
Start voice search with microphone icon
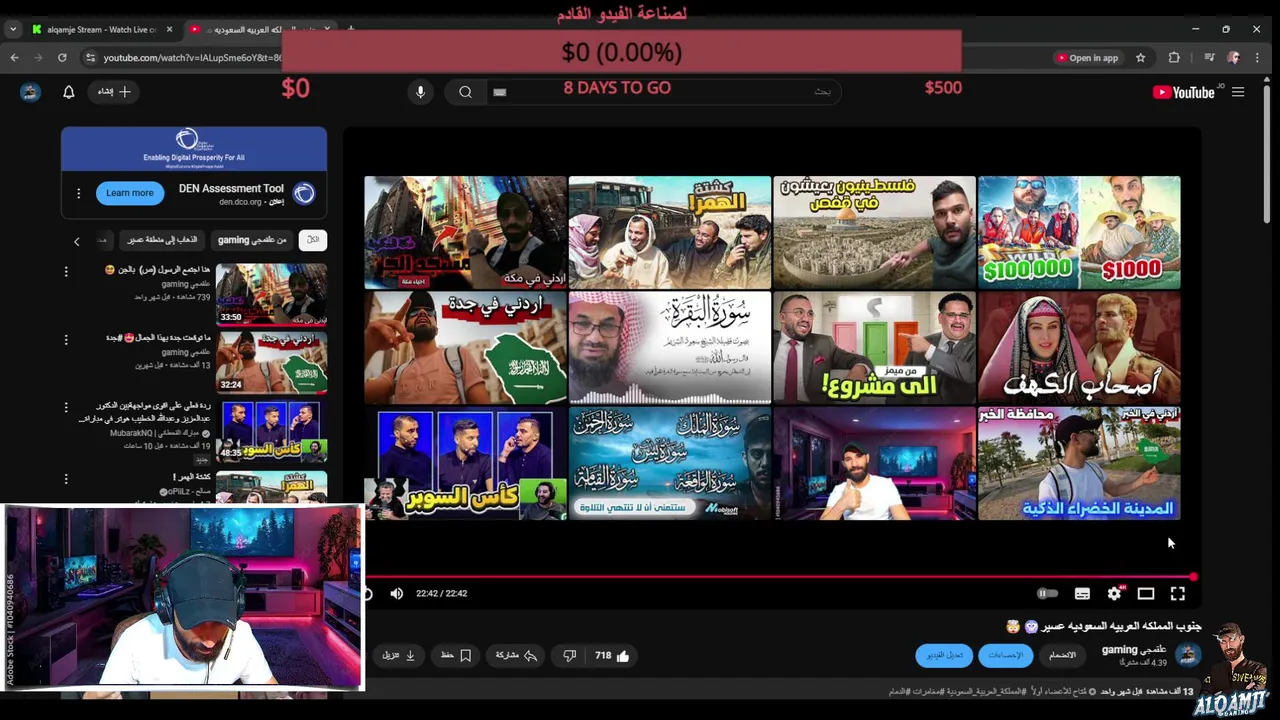(x=420, y=92)
